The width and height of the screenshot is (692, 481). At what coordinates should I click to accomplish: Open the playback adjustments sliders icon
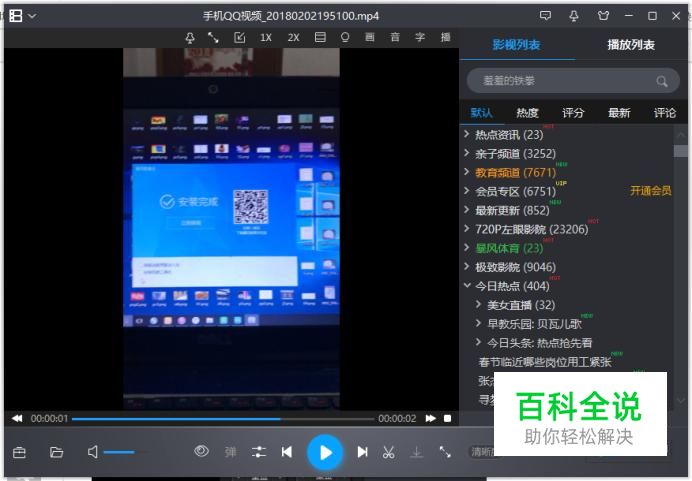[x=259, y=452]
